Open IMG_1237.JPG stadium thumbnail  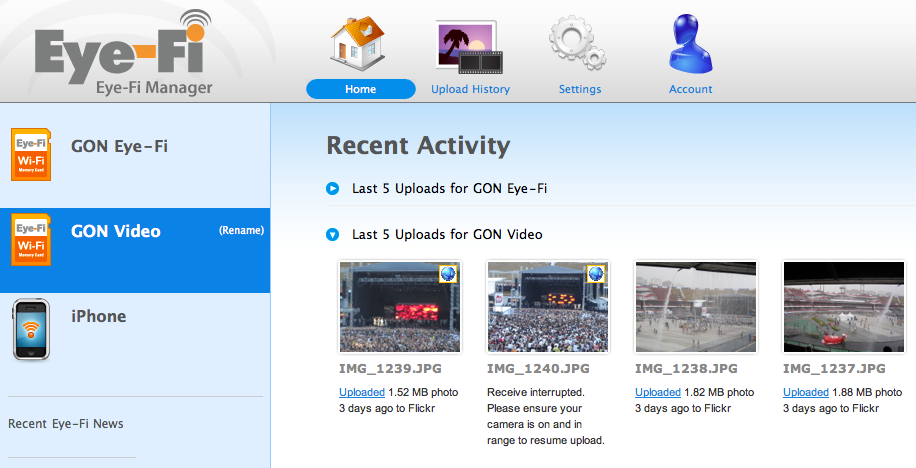tap(844, 307)
